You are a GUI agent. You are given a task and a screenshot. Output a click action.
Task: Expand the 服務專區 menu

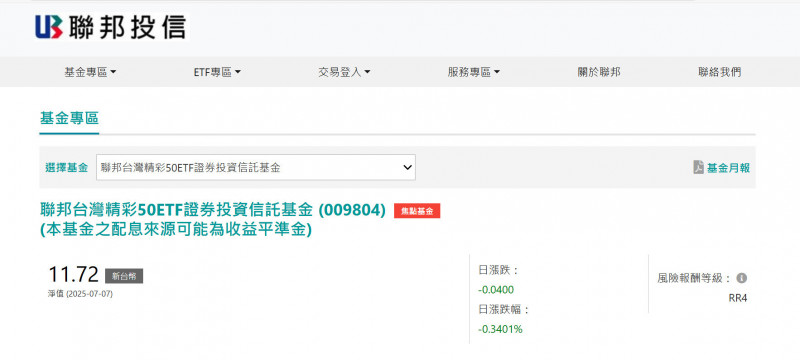coord(473,72)
